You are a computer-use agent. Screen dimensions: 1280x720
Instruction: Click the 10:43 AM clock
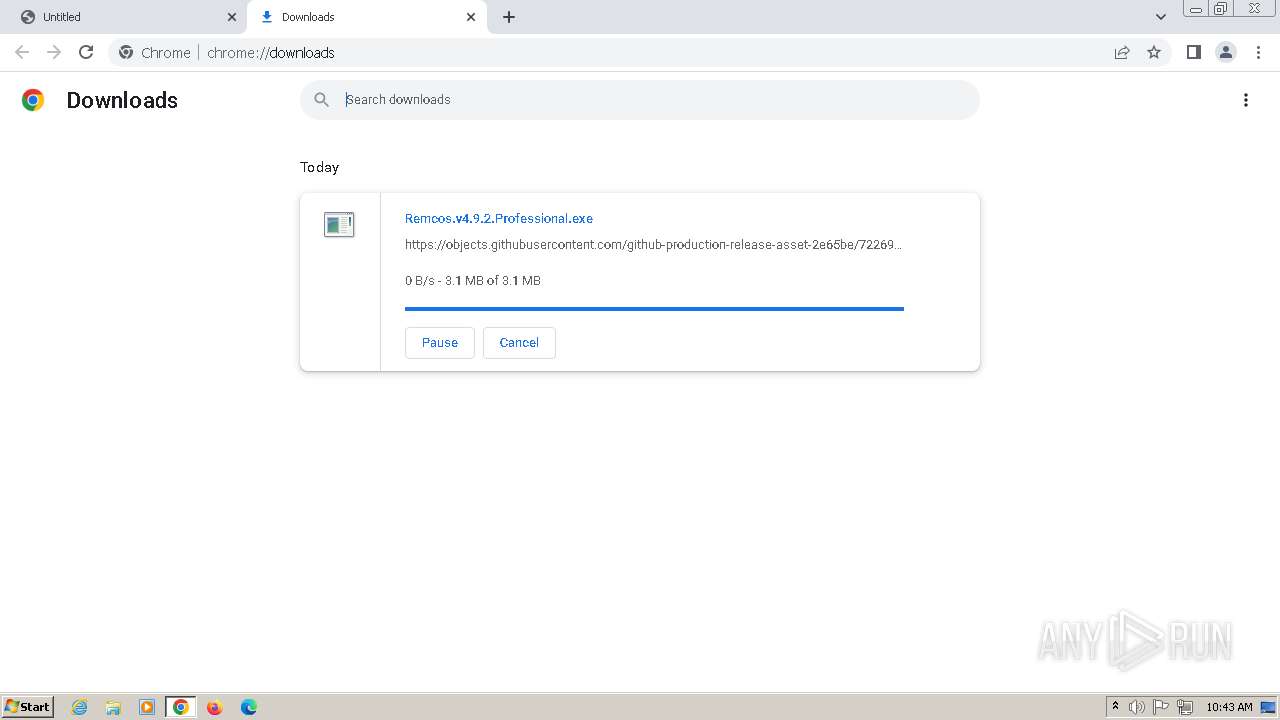pos(1229,707)
